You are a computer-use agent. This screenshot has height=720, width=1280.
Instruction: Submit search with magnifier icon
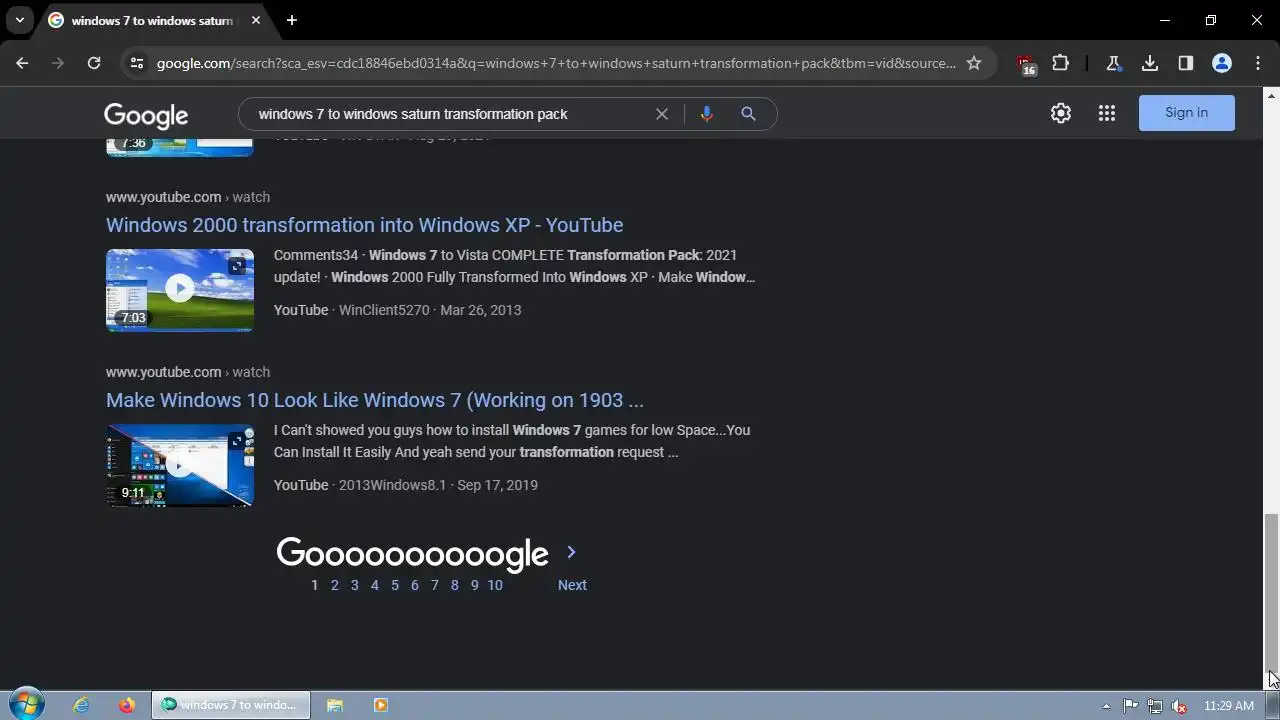tap(748, 114)
